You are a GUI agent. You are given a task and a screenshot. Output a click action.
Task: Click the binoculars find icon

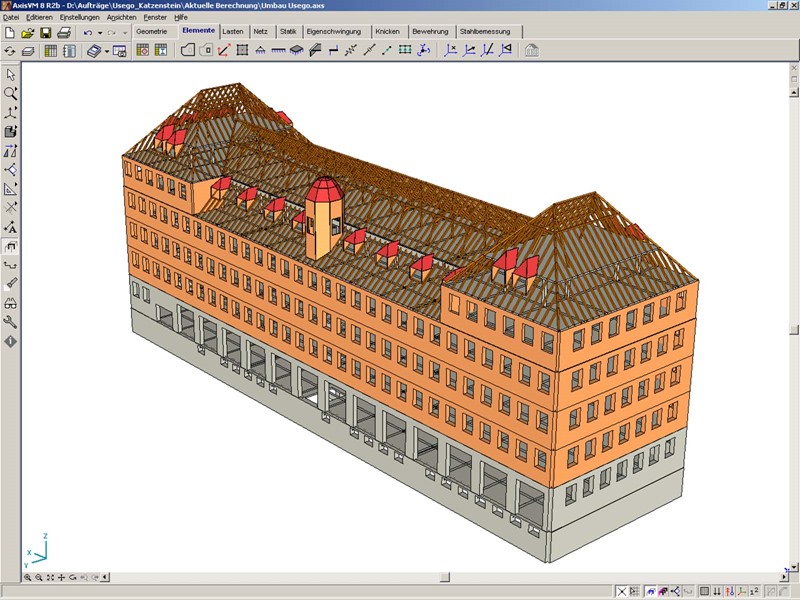point(11,303)
